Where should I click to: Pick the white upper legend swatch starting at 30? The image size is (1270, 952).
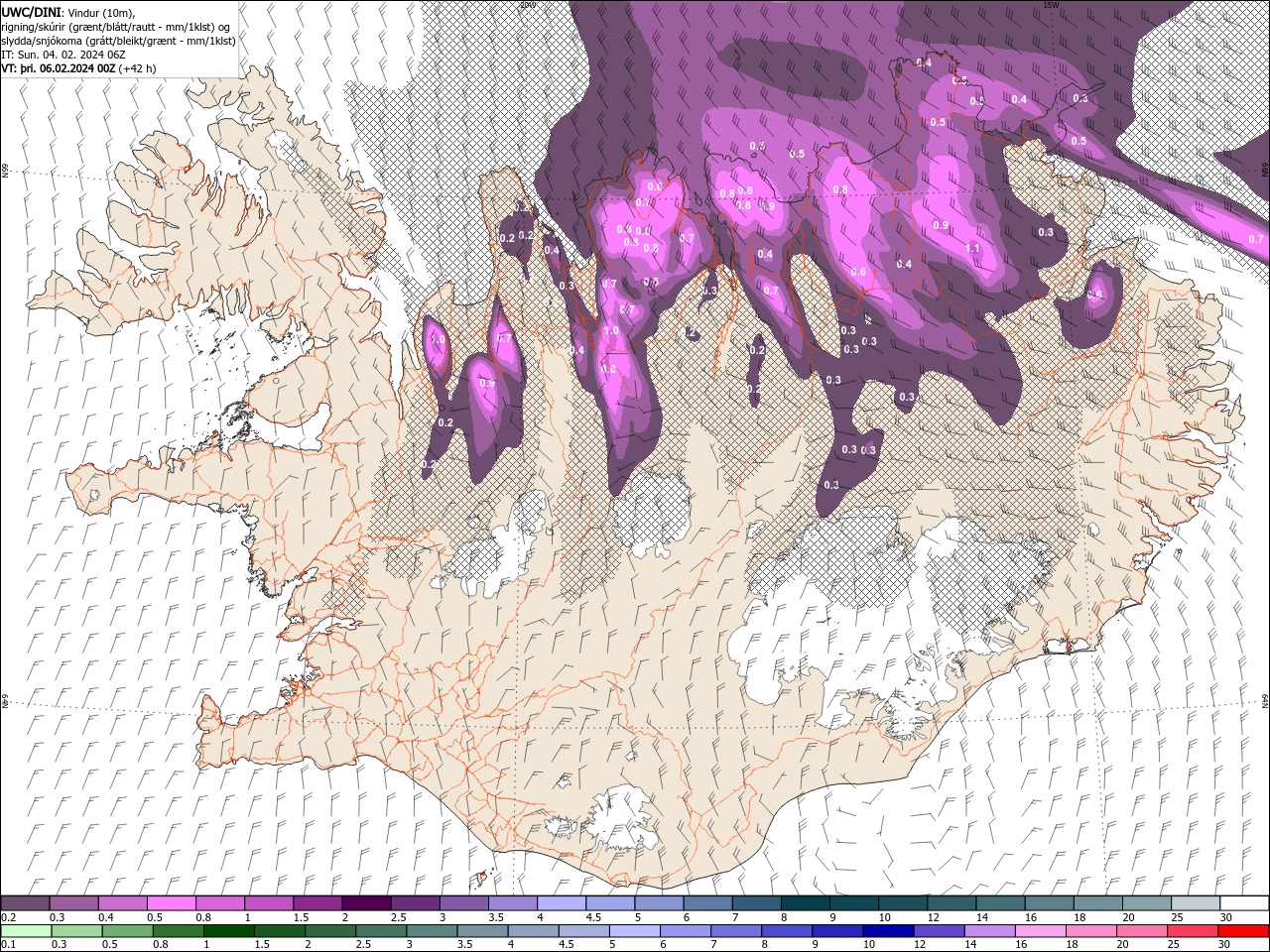click(1244, 903)
